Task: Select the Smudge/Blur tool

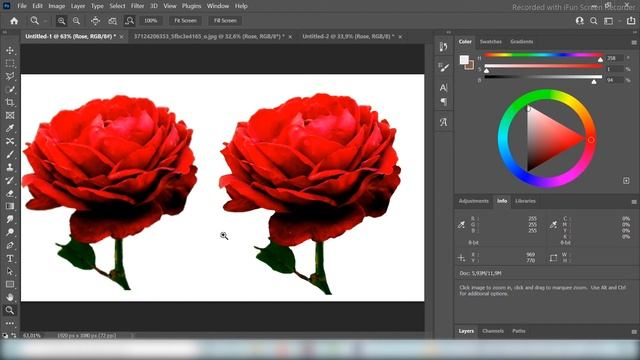Action: click(10, 219)
